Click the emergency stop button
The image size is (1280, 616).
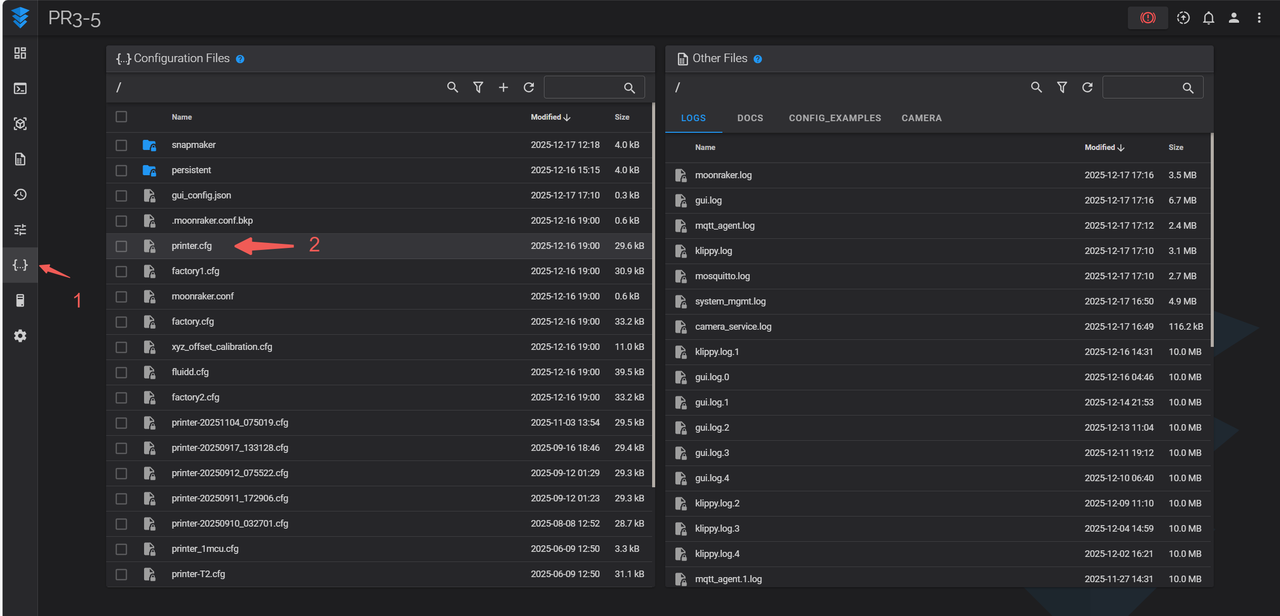coord(1147,18)
